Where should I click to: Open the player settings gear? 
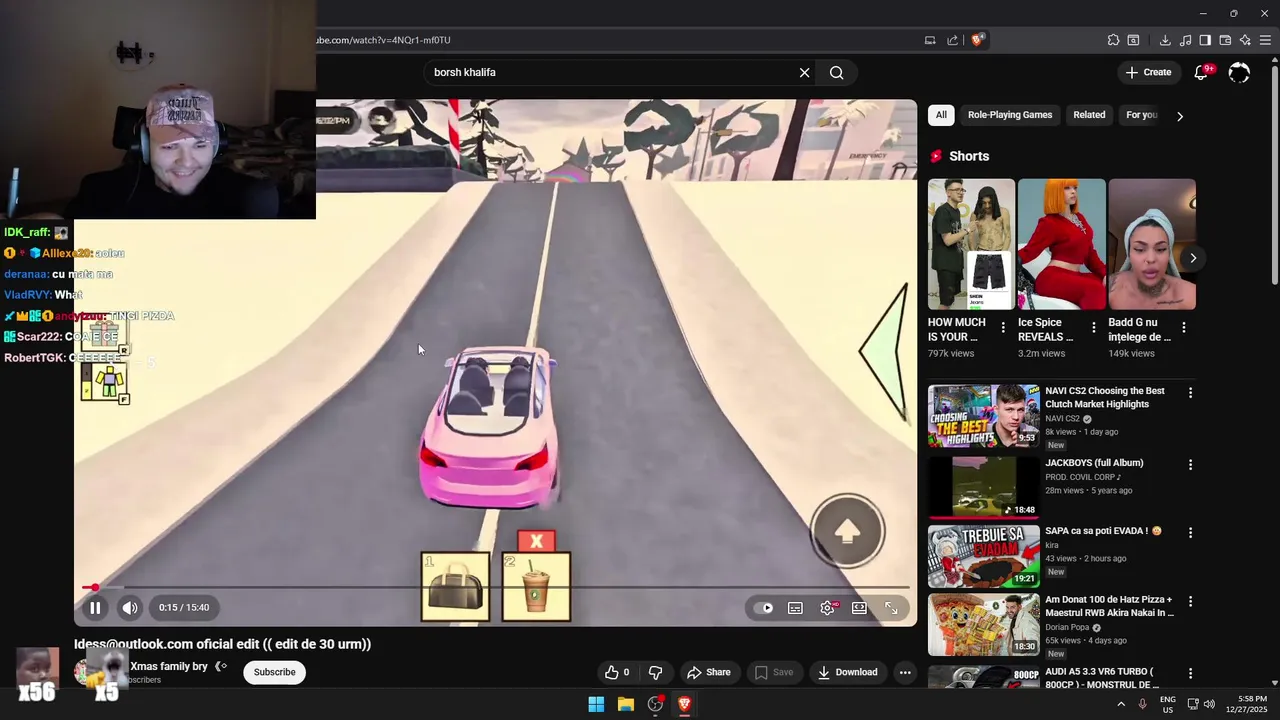[827, 608]
